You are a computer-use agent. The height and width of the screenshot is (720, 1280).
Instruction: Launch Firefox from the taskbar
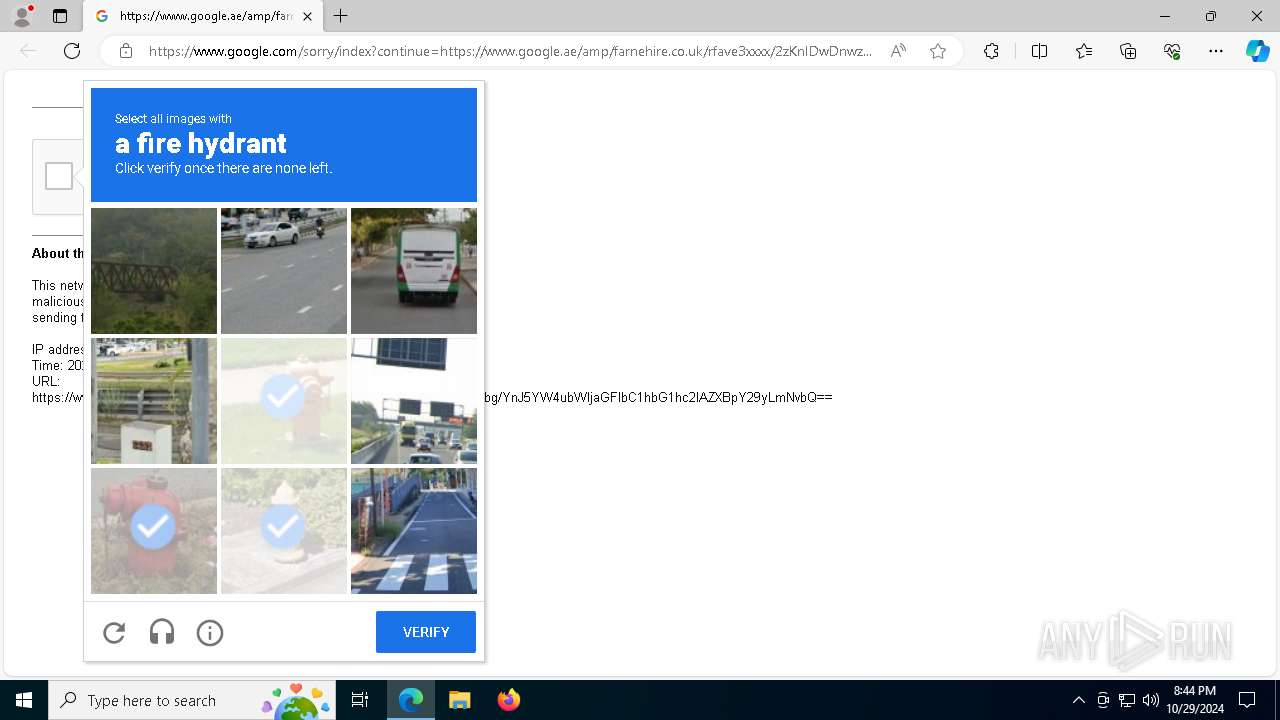(508, 700)
